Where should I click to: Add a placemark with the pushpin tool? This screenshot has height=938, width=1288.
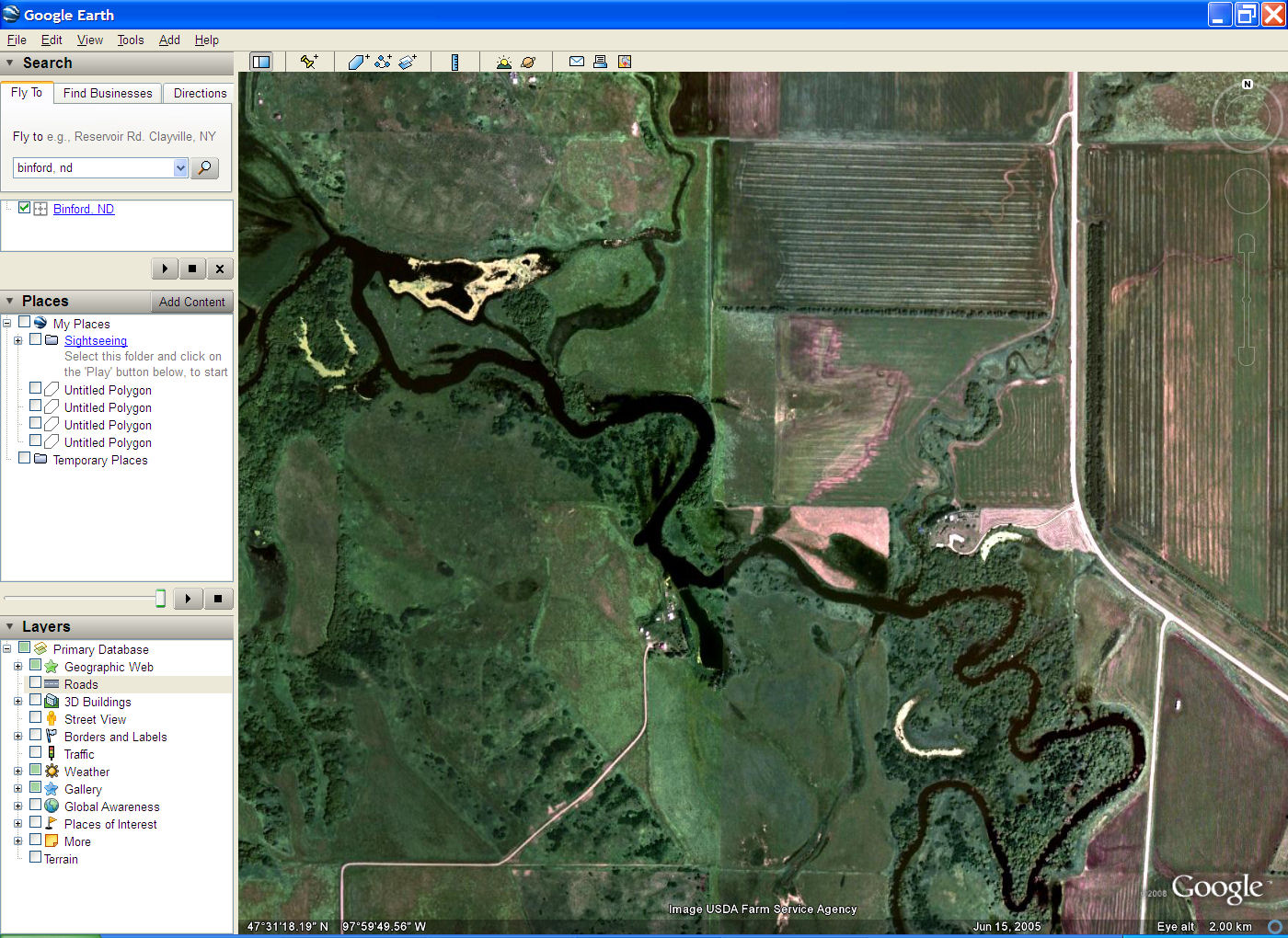click(x=309, y=62)
